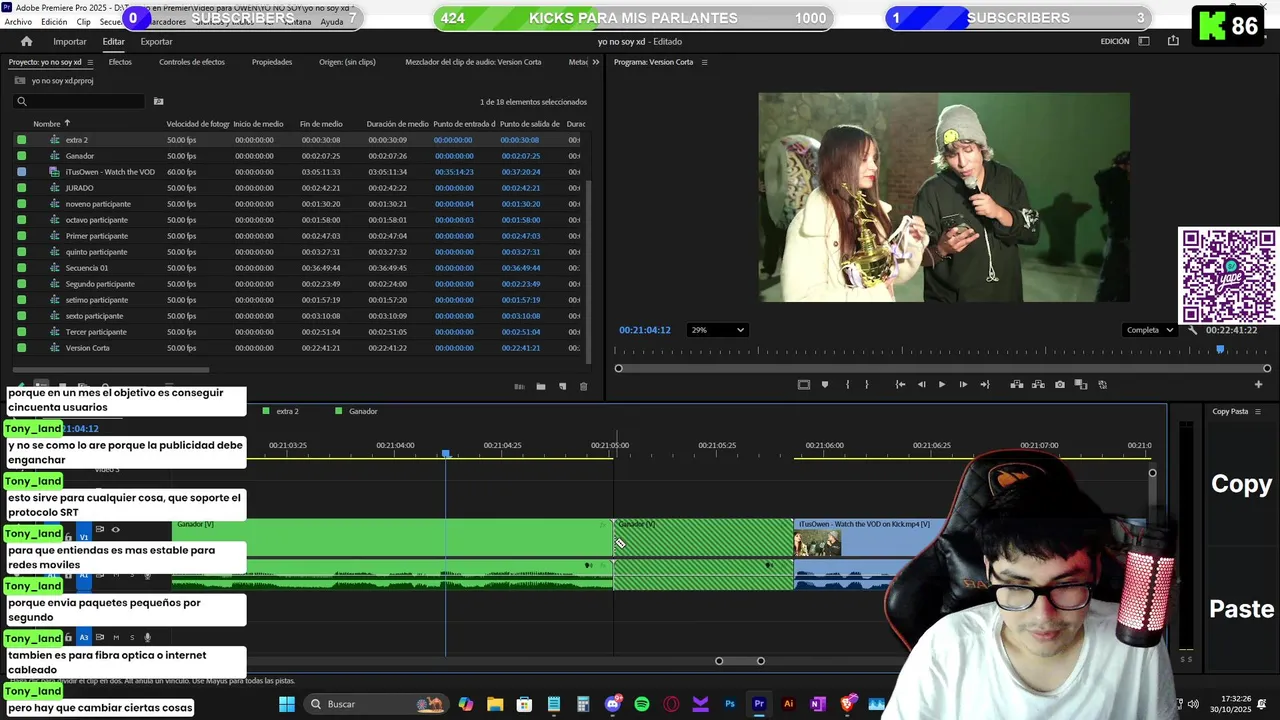The height and width of the screenshot is (720, 1280).
Task: Click the label color box of Ganador
Action: (22, 156)
